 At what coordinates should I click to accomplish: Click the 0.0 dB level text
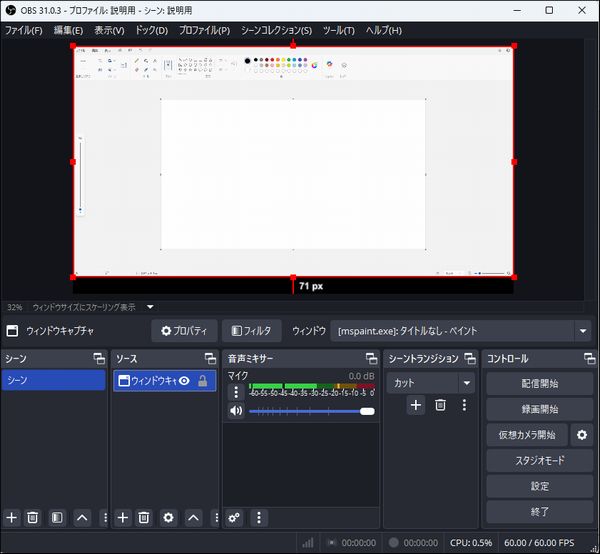click(x=361, y=376)
